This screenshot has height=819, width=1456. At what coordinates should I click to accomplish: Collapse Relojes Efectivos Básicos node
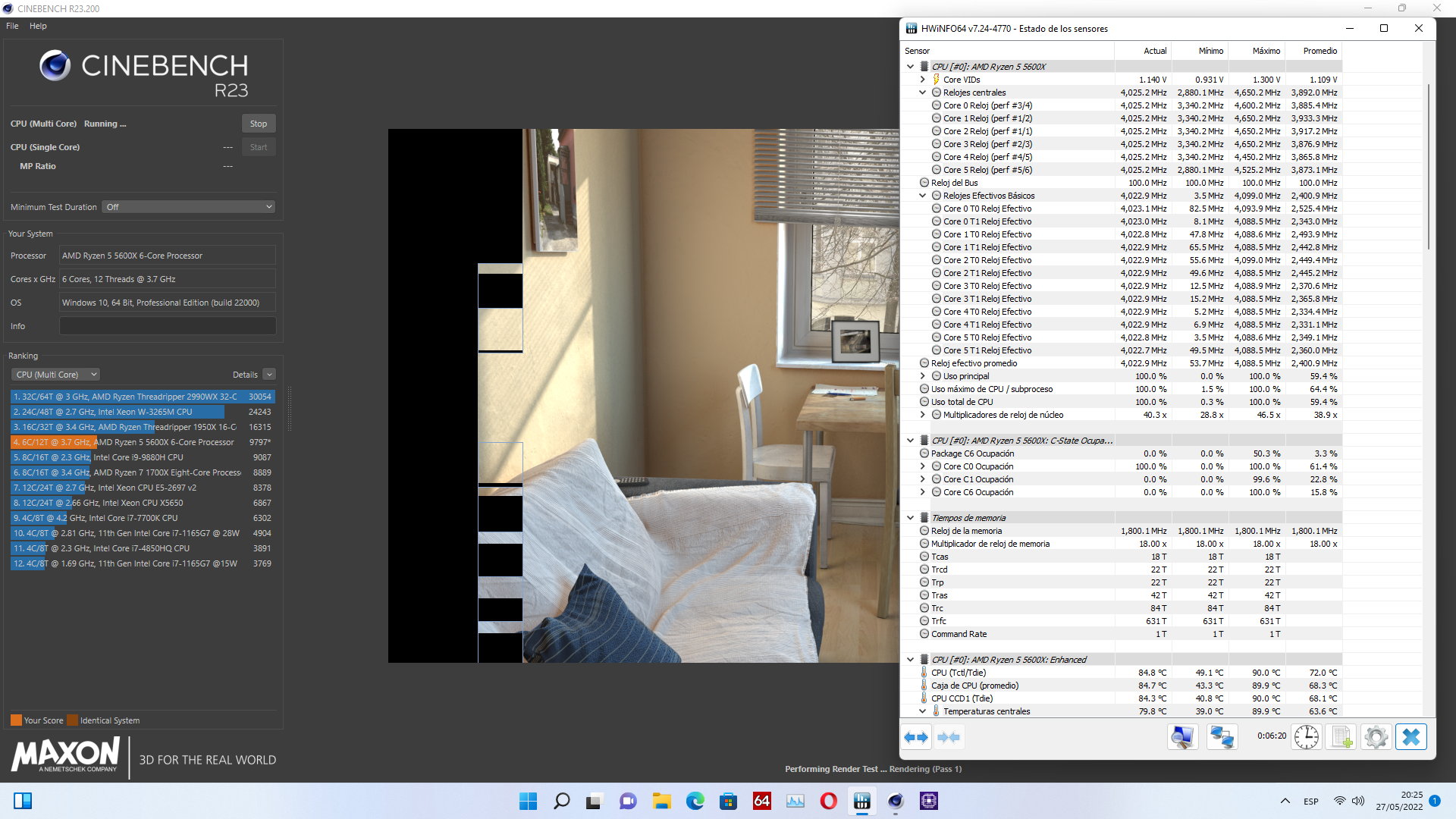pos(922,196)
